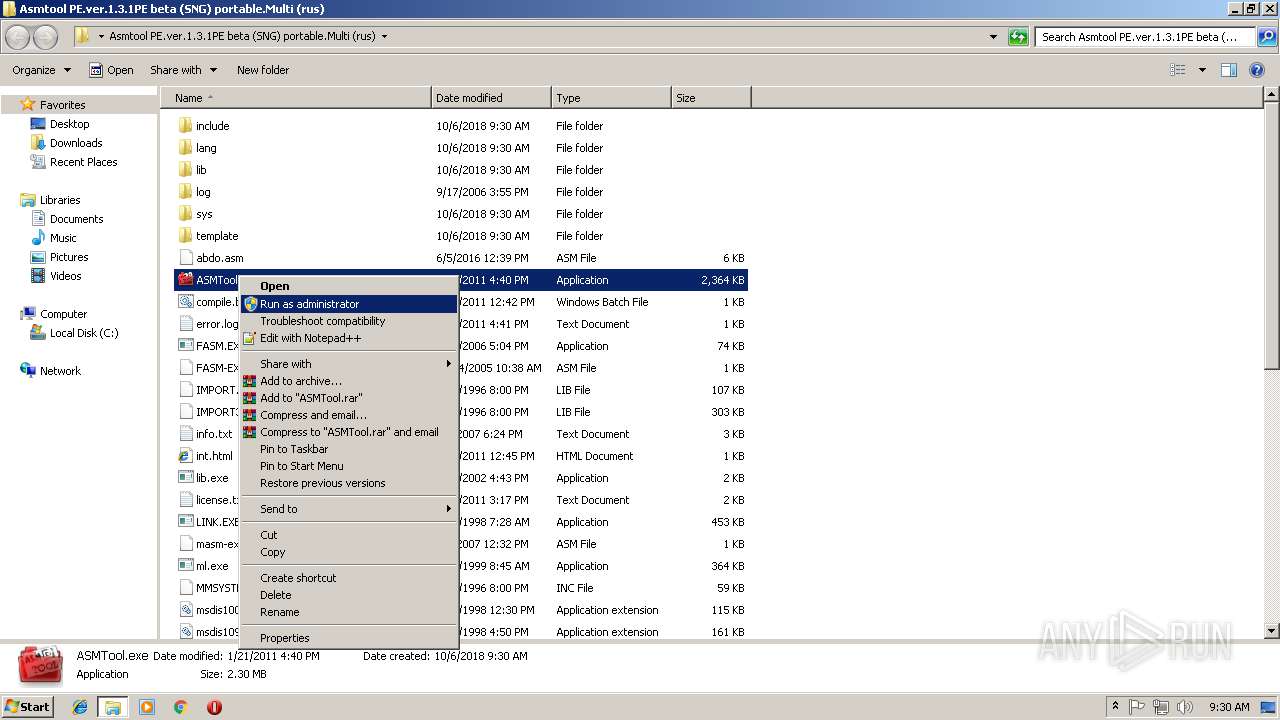Viewport: 1280px width, 720px height.
Task: Click the Forward navigation arrow
Action: click(45, 37)
